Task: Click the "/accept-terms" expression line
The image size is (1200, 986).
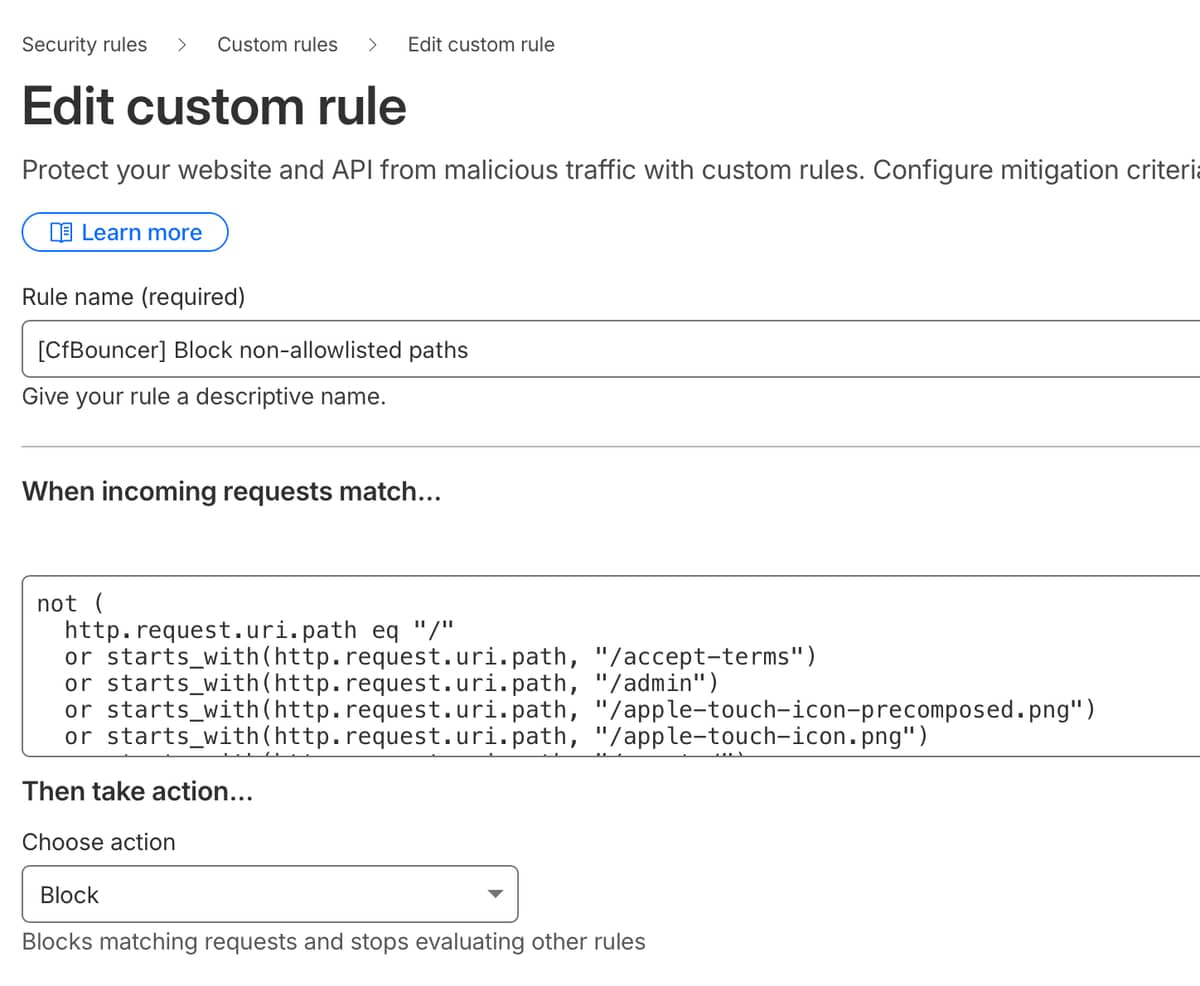Action: point(440,658)
